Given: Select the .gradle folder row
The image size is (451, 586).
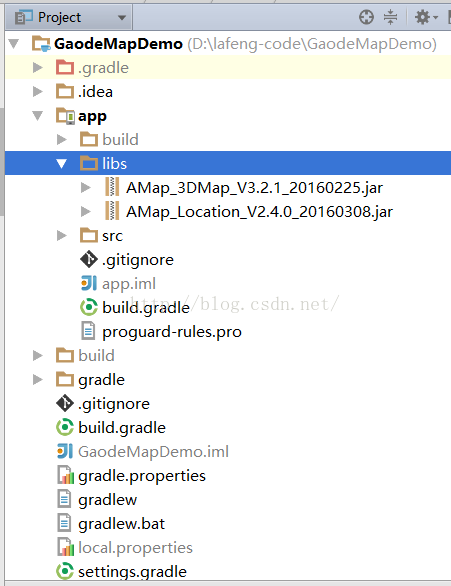Looking at the screenshot, I should [228, 68].
